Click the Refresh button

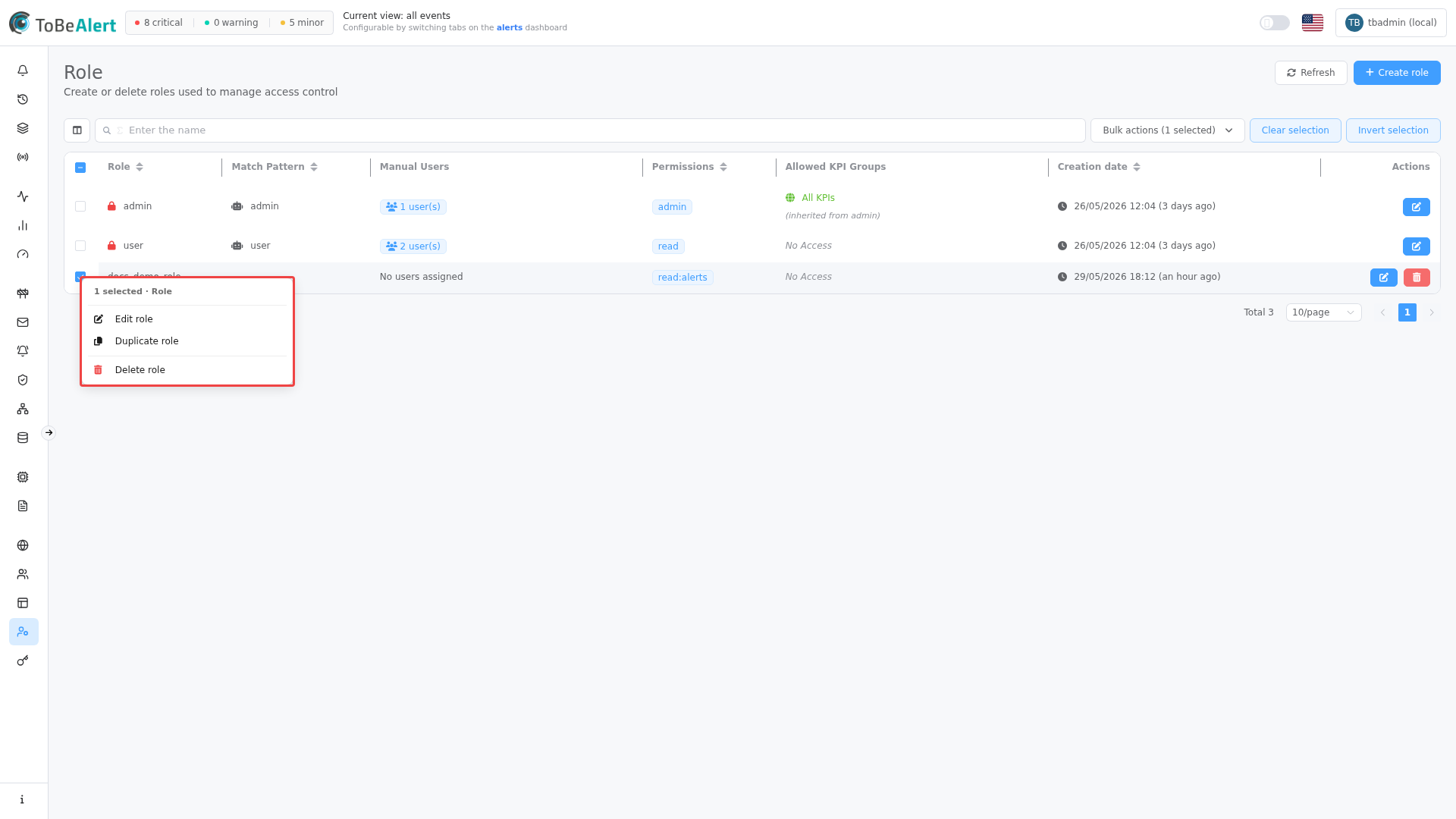point(1310,73)
